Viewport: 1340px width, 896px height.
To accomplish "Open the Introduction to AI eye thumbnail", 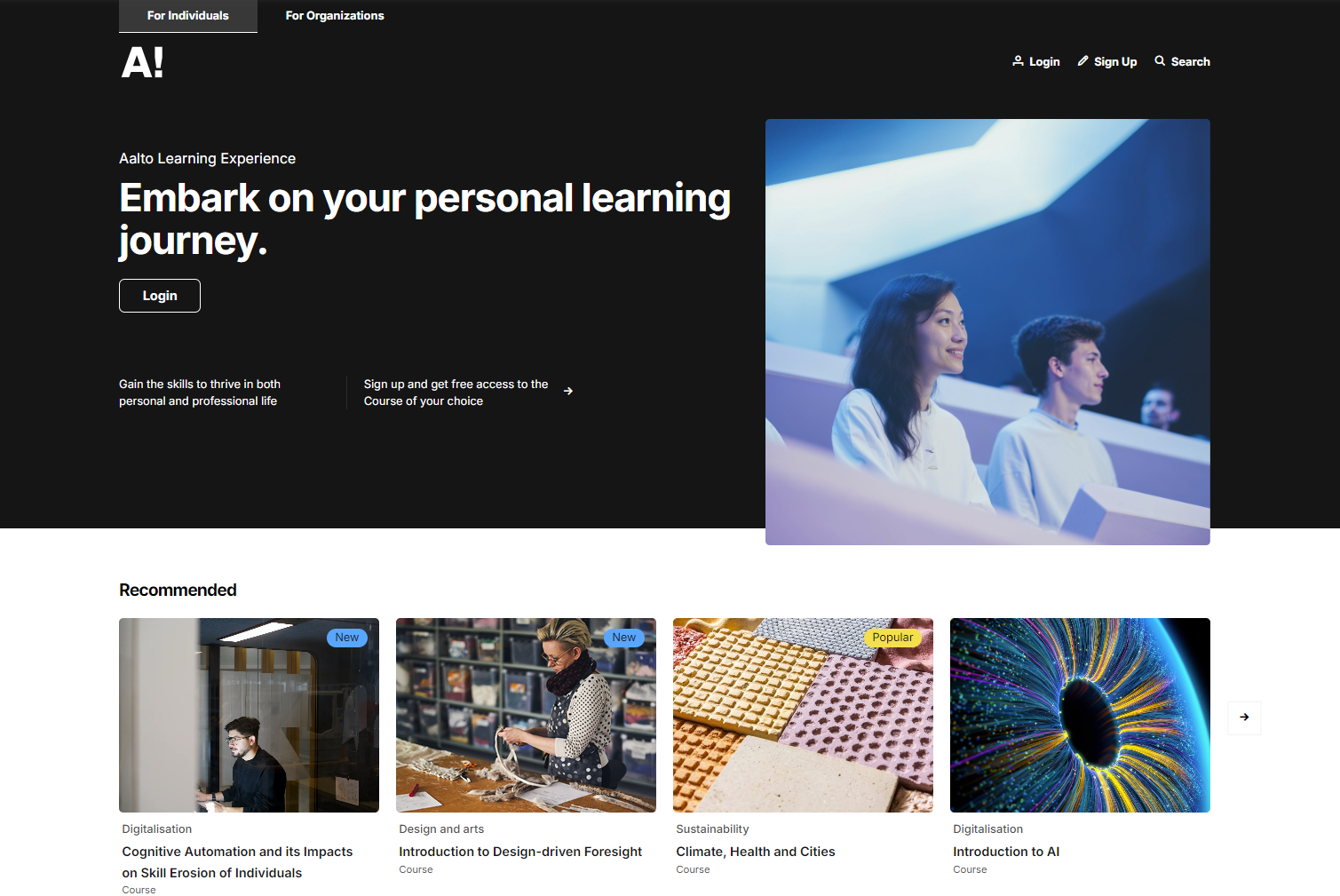I will (x=1080, y=715).
